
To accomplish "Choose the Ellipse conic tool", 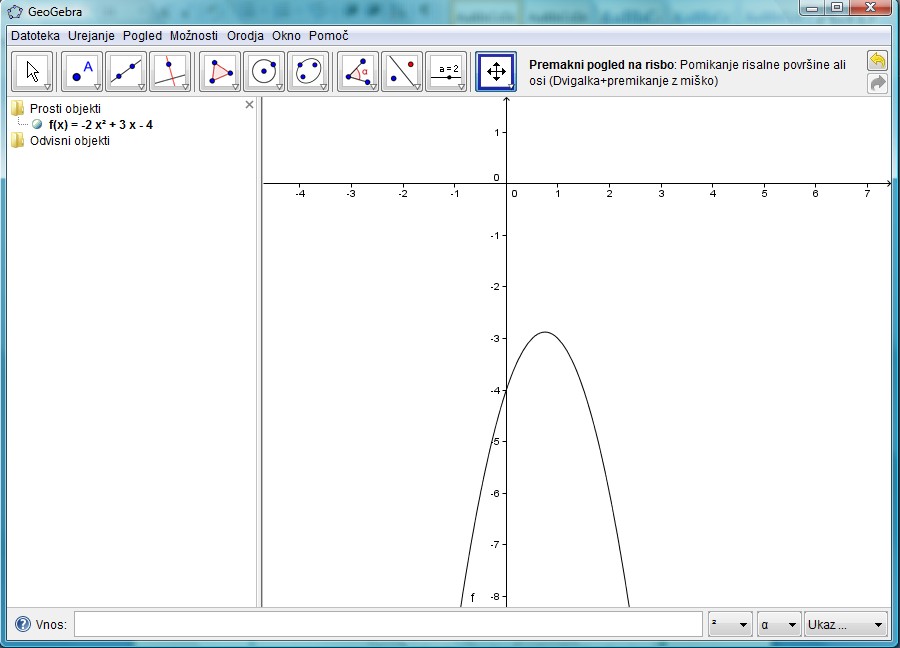I will pyautogui.click(x=308, y=72).
